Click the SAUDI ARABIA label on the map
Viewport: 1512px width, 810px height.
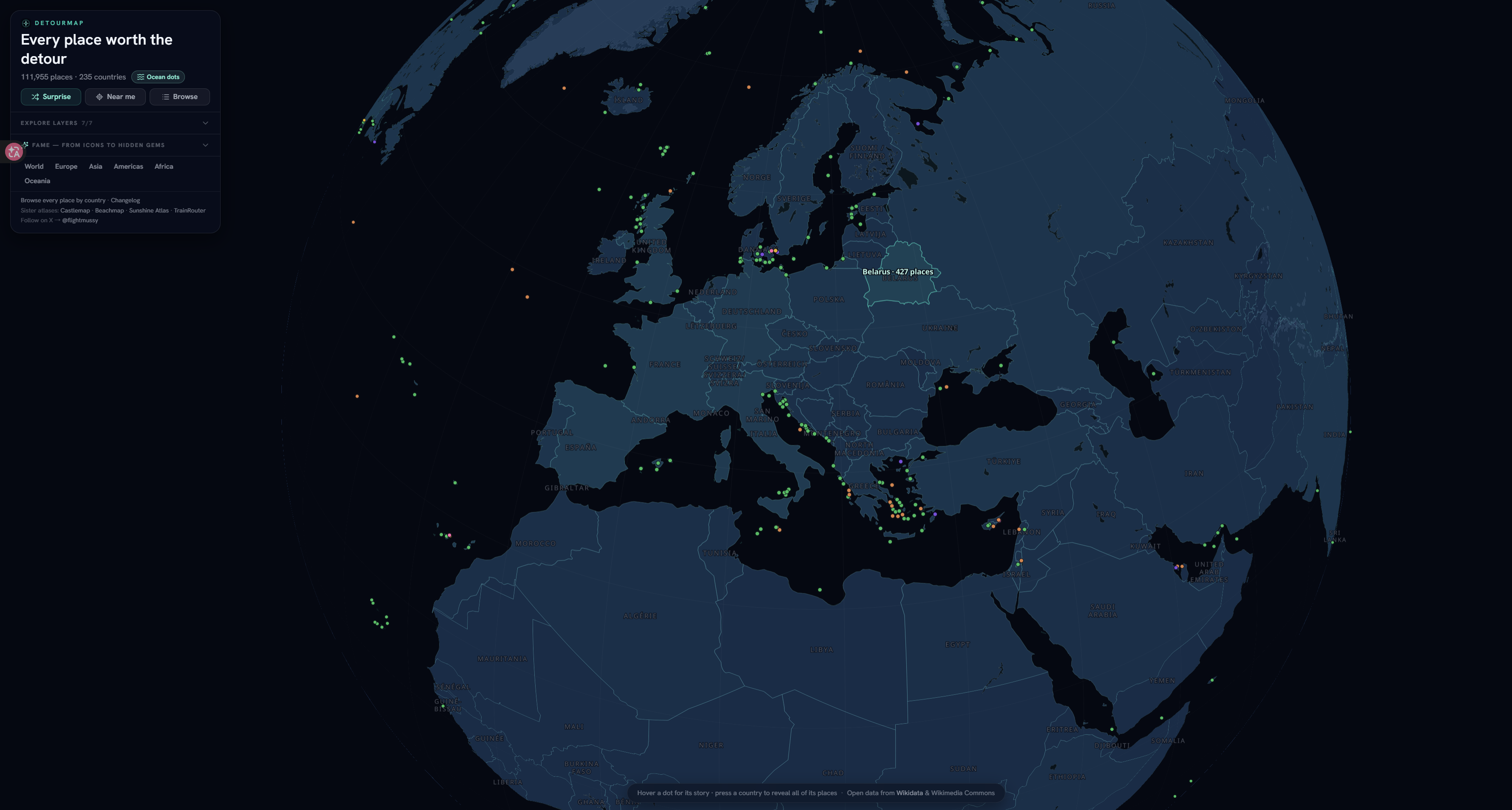click(x=1103, y=611)
